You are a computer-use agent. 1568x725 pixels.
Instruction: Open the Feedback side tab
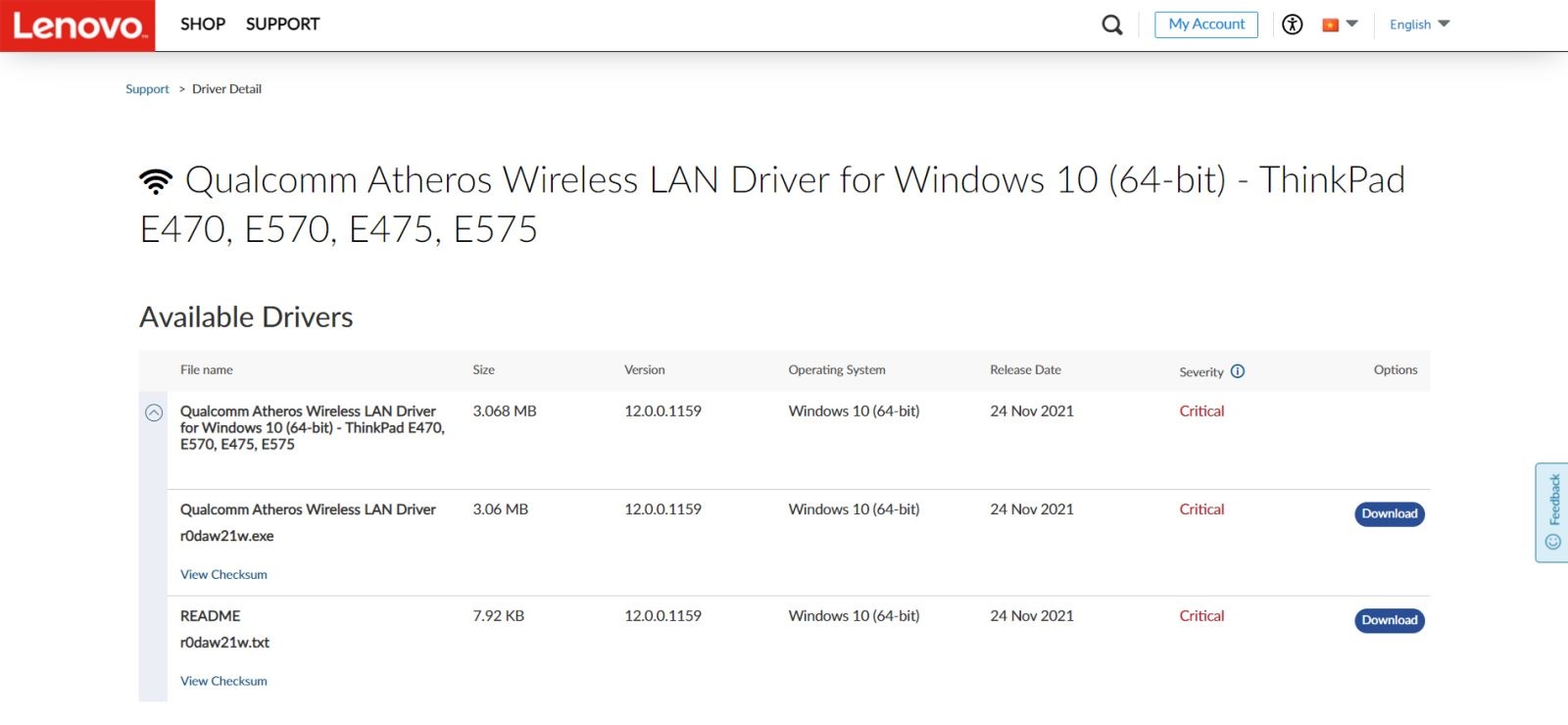[1552, 512]
